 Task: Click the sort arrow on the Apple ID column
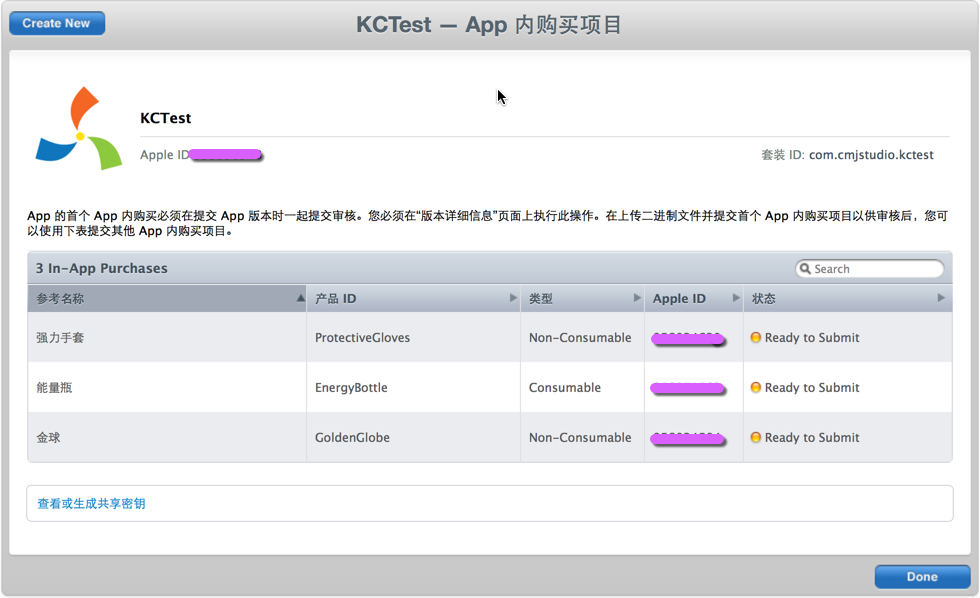736,297
